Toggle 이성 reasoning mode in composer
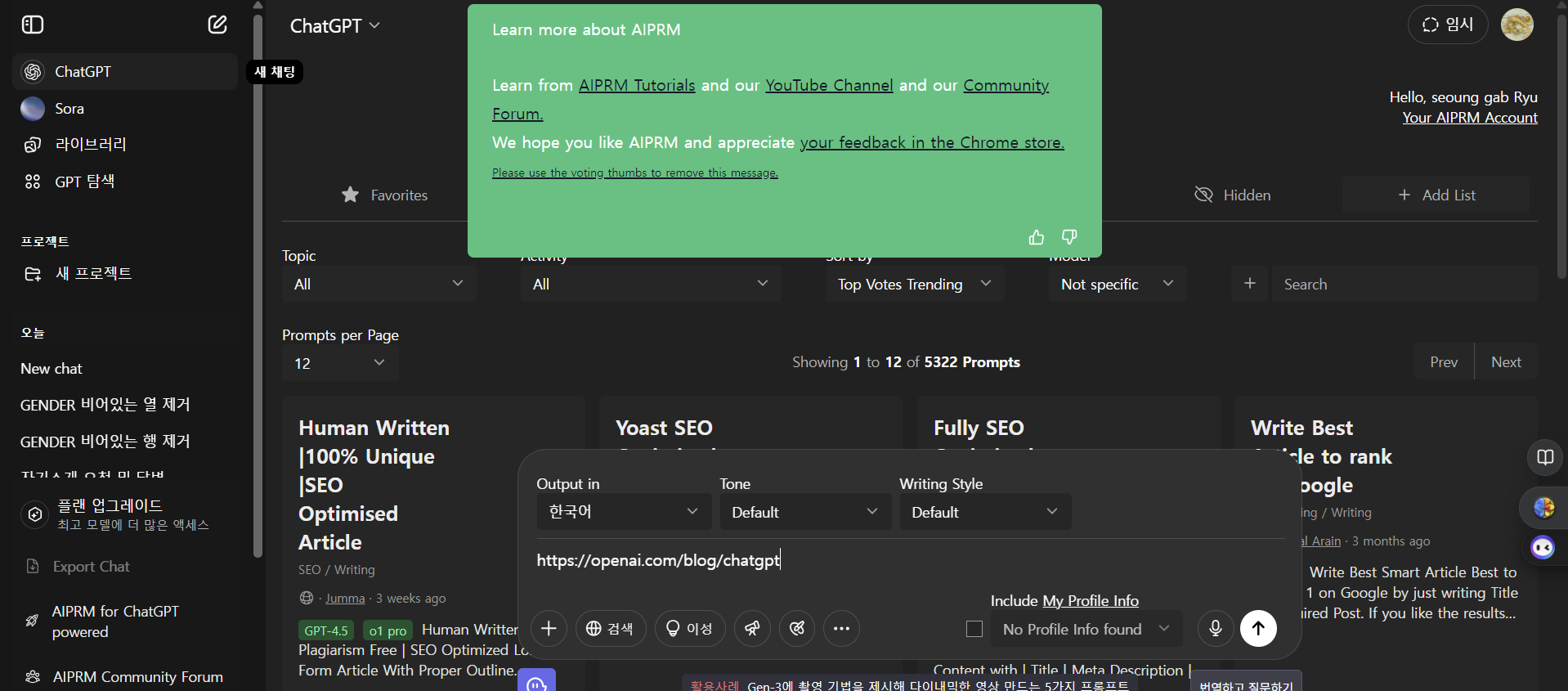 click(690, 628)
